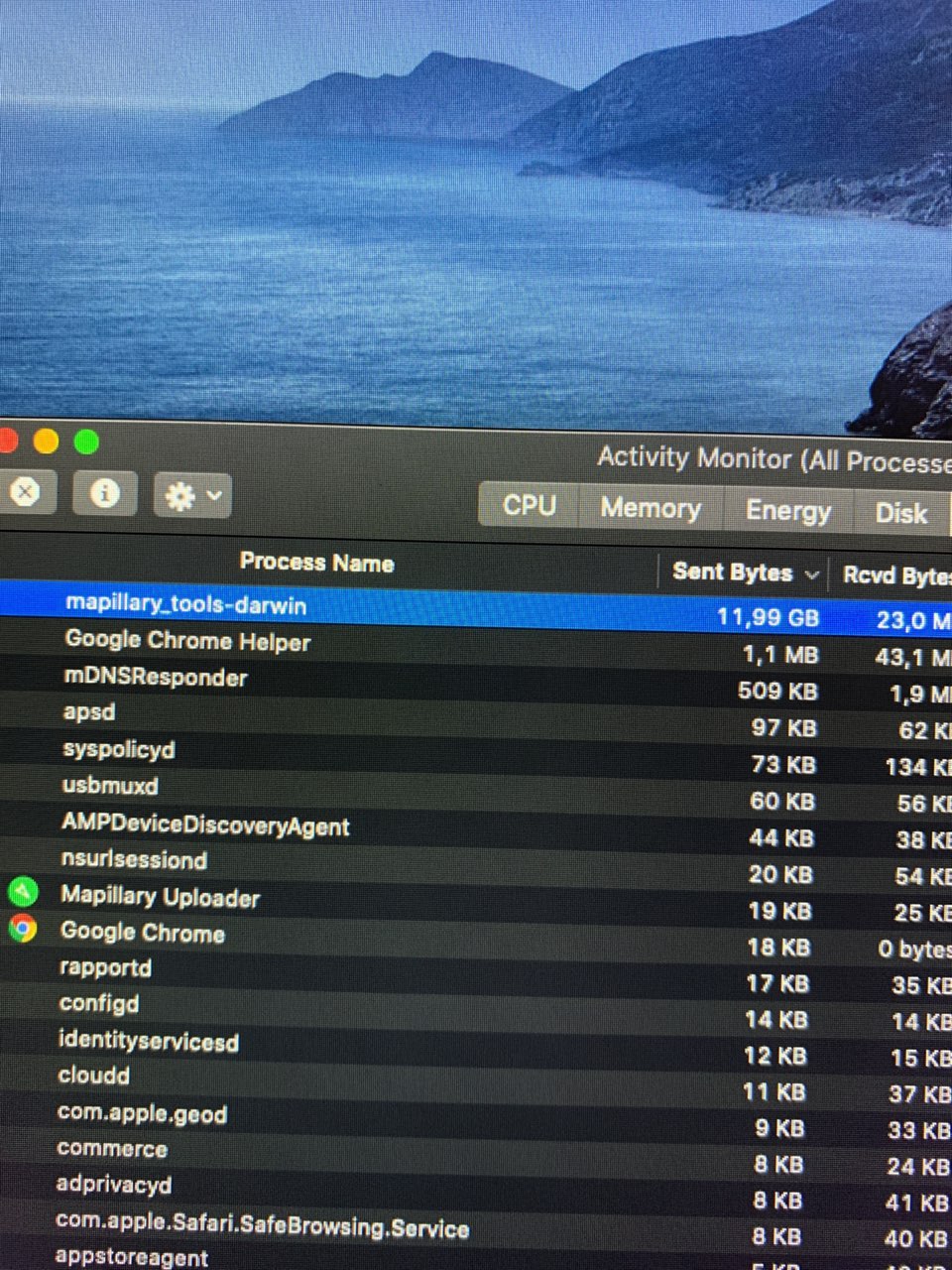Select the com.apple.Safari.SafeBrowsing.Service process

pos(262,1224)
